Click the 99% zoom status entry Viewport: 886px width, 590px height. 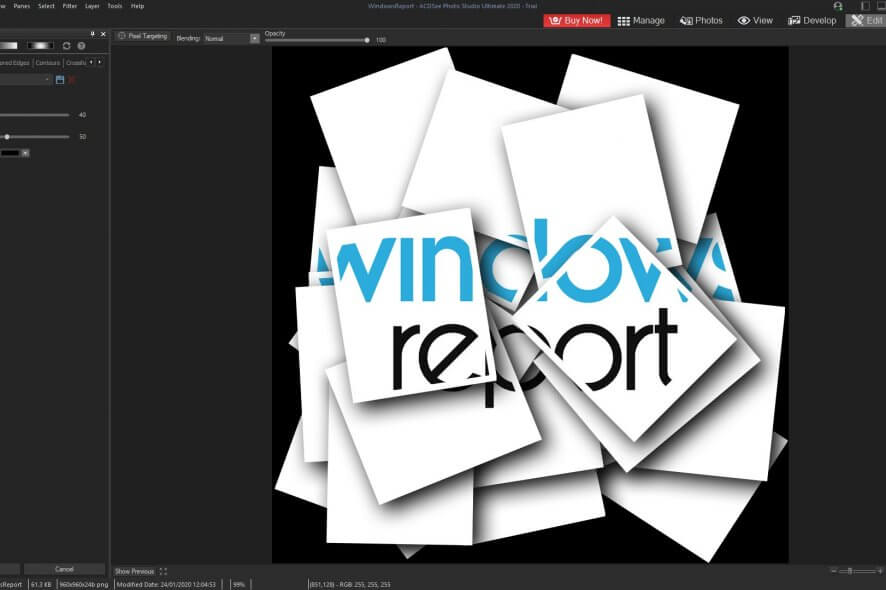click(239, 584)
